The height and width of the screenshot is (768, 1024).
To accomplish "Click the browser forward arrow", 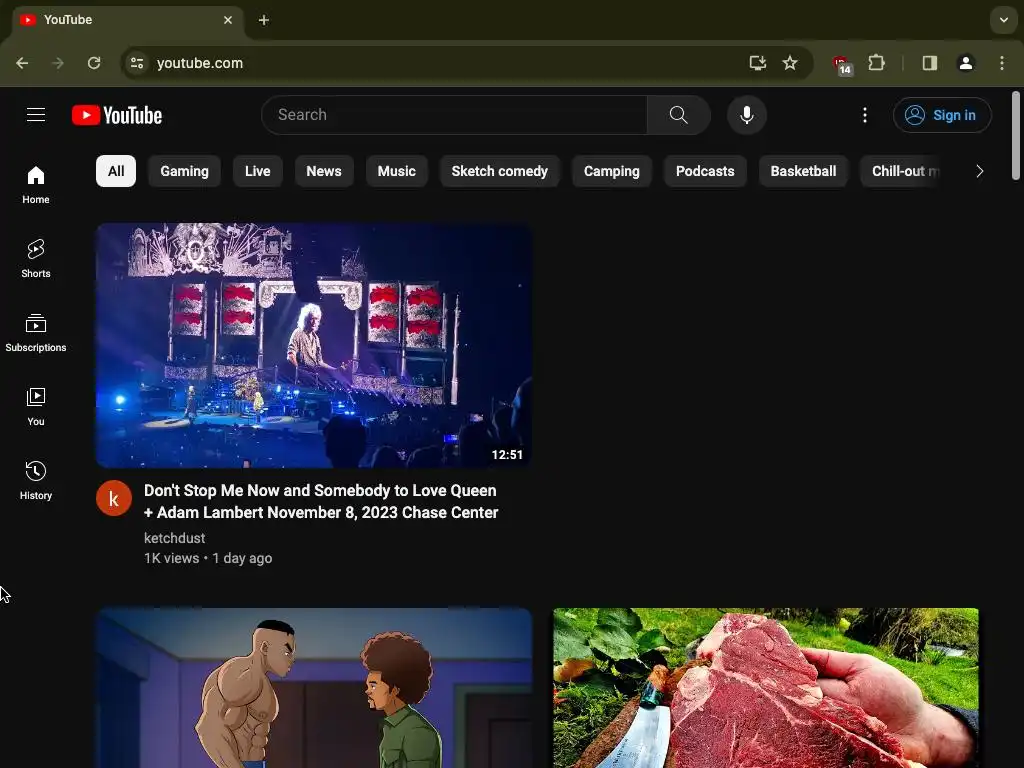I will tap(58, 63).
